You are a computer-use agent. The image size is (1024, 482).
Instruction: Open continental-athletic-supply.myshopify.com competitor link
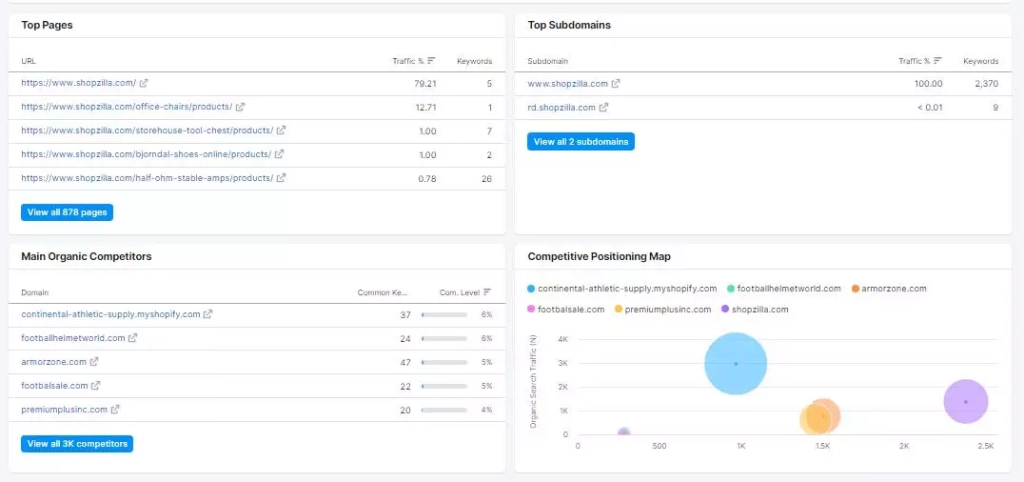point(110,314)
